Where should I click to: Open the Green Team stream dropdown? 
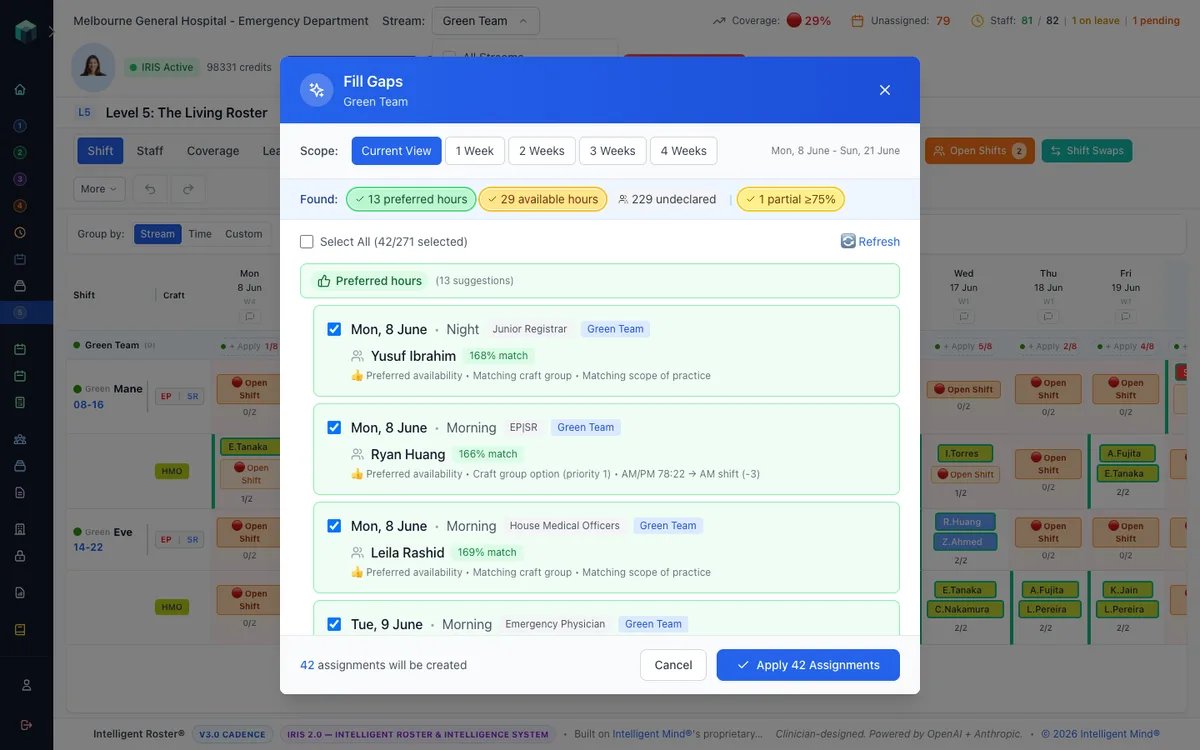coord(486,21)
